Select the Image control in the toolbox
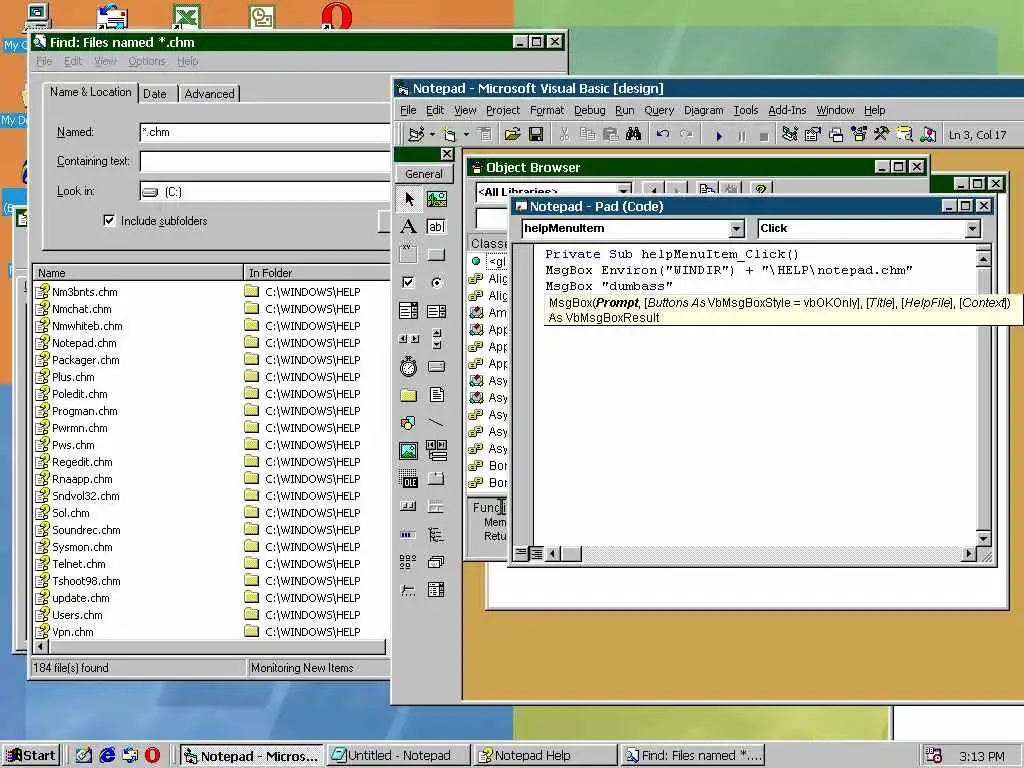This screenshot has width=1024, height=768. coord(408,451)
